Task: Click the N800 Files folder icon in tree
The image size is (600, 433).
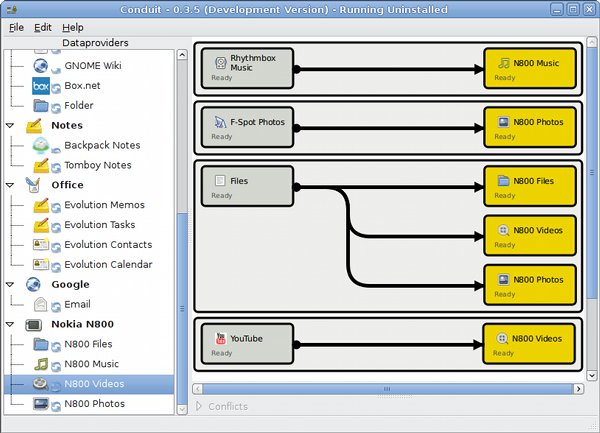Action: click(41, 344)
